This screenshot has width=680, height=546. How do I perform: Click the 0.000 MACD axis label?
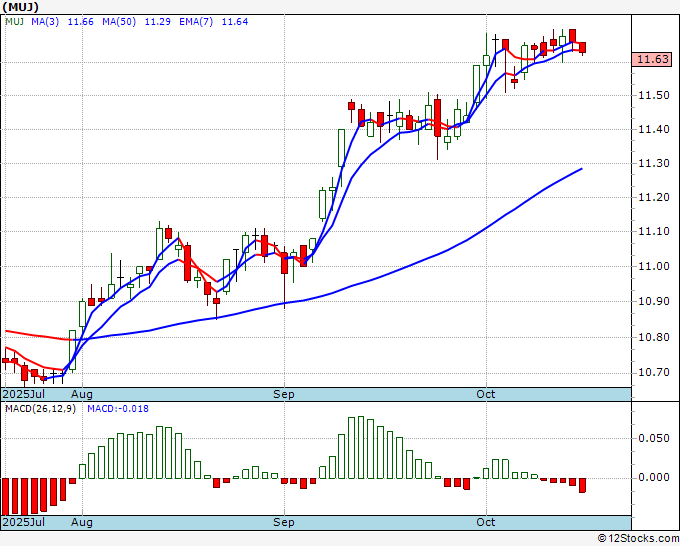coord(654,477)
